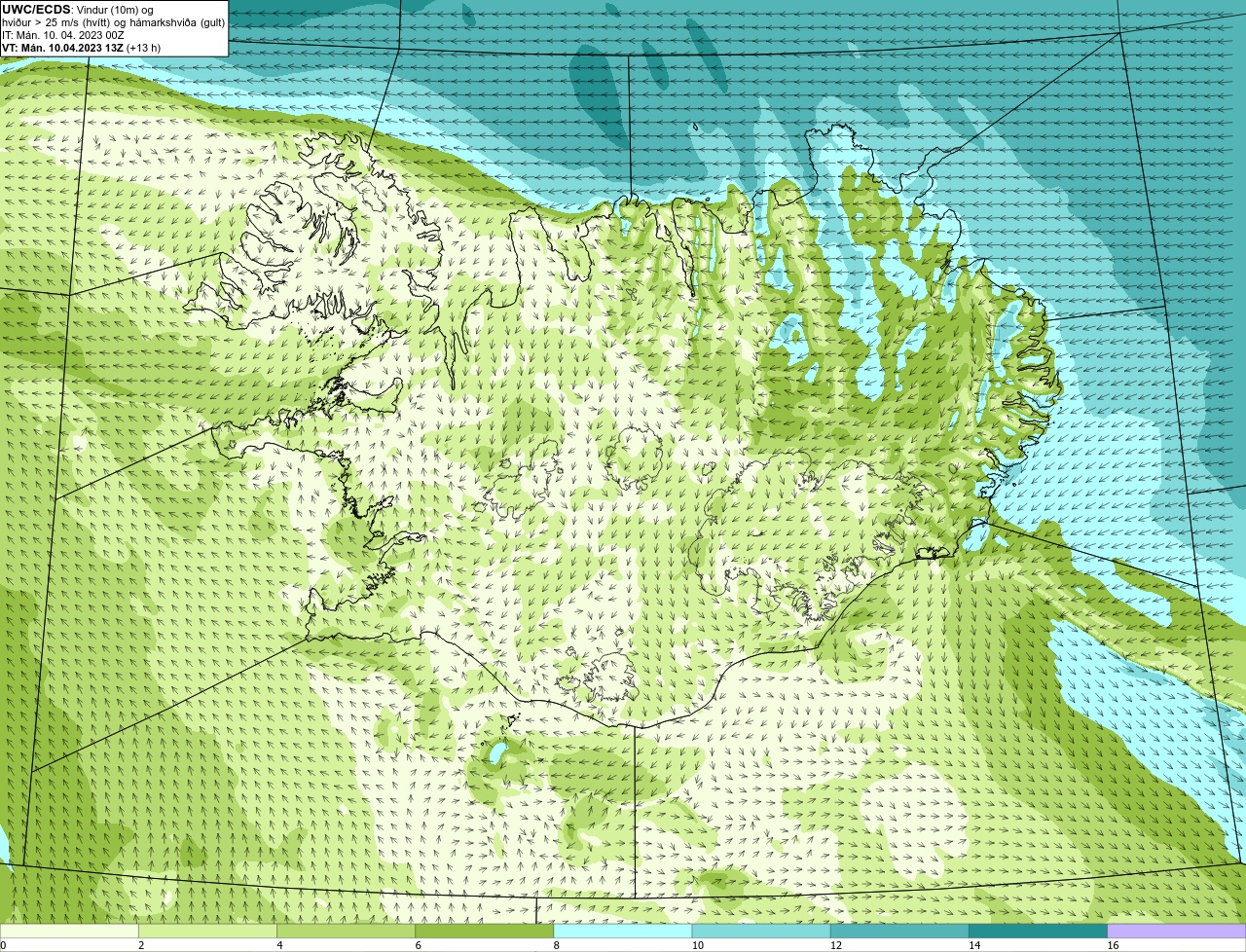The width and height of the screenshot is (1246, 952).
Task: Click the legend label "8"
Action: point(557,945)
